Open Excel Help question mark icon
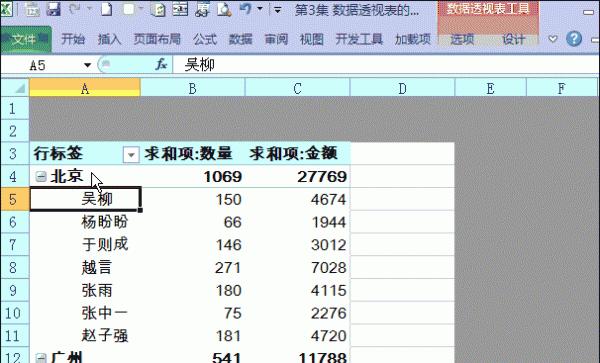Screen dimensions: 600x363 tap(574, 39)
